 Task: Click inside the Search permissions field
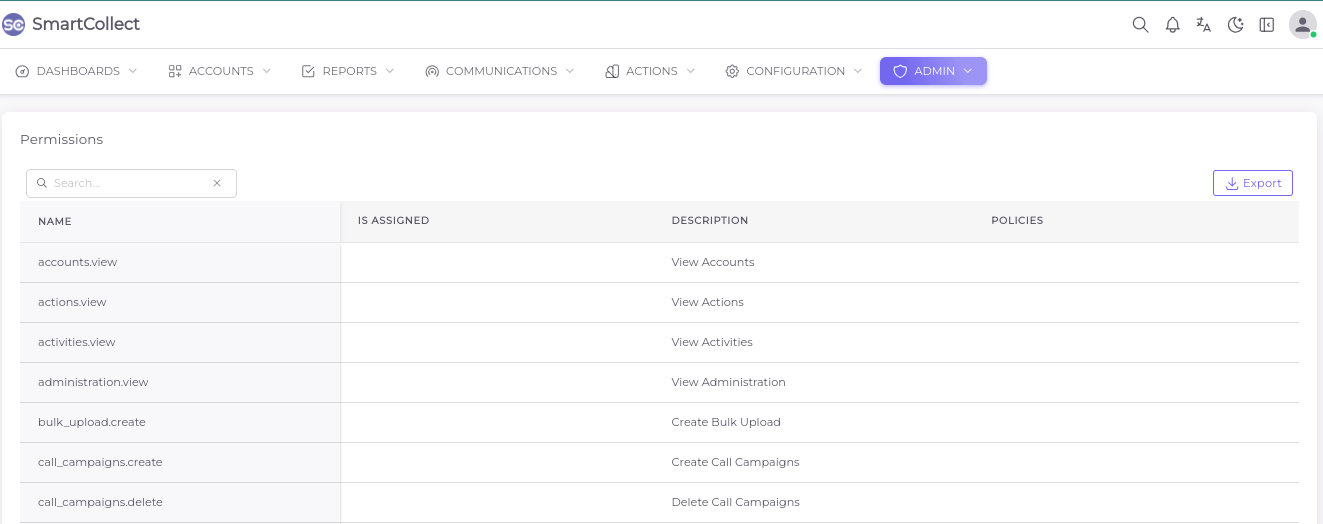tap(125, 183)
